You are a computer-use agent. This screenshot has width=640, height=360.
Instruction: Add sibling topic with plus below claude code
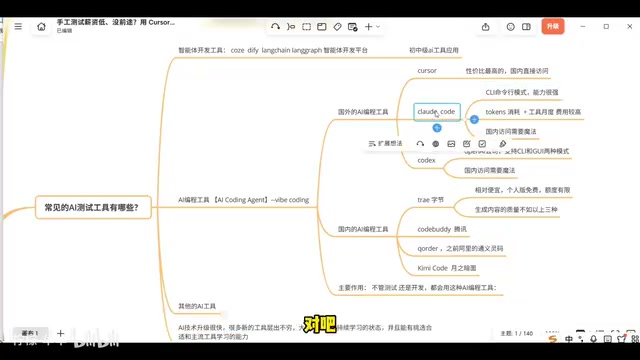pyautogui.click(x=437, y=128)
